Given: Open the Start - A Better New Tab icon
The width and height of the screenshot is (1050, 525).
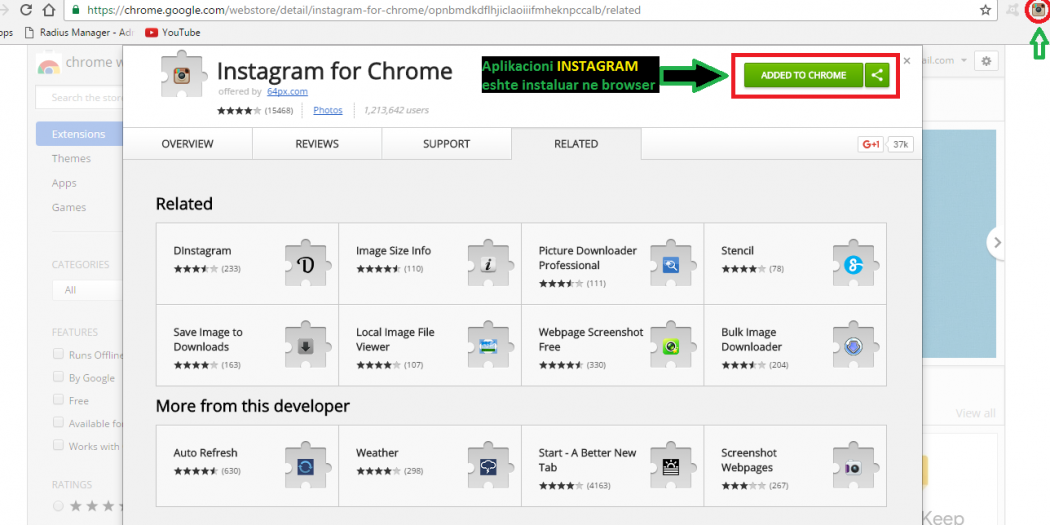Looking at the screenshot, I should 671,467.
